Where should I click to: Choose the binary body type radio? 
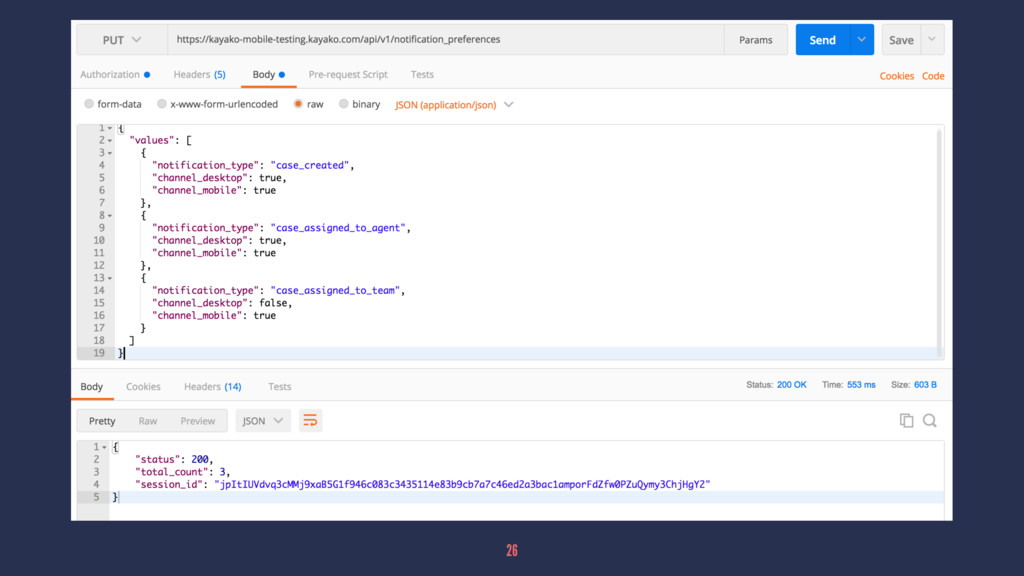(x=344, y=104)
